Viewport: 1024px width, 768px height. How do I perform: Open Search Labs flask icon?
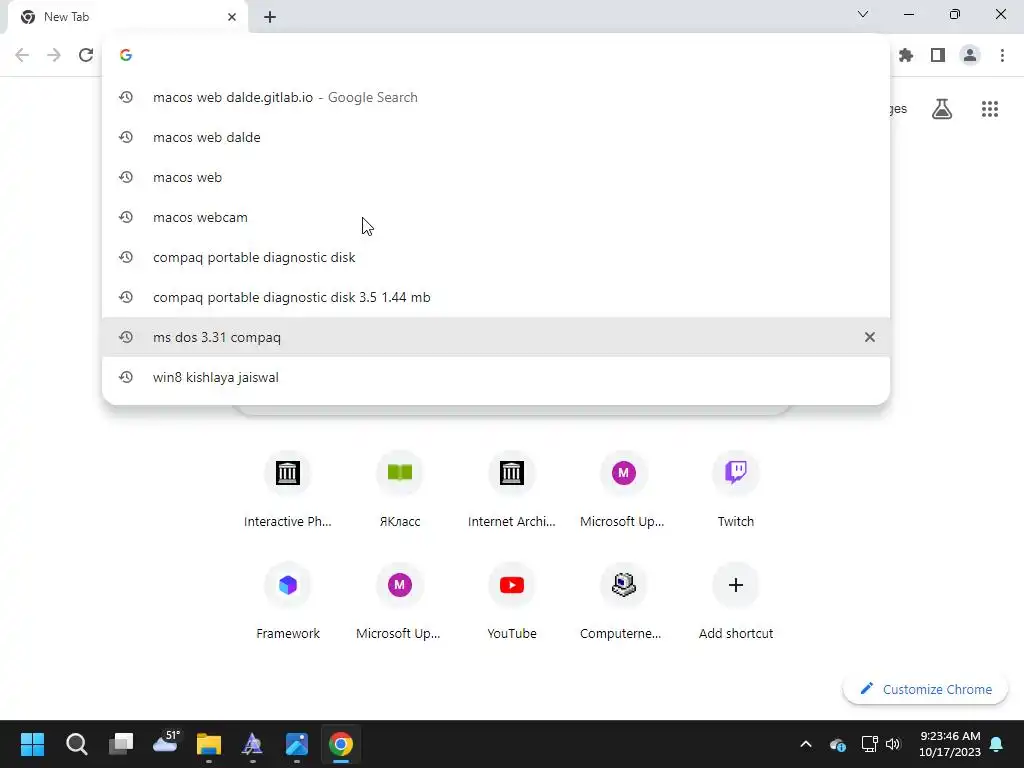pyautogui.click(x=942, y=109)
